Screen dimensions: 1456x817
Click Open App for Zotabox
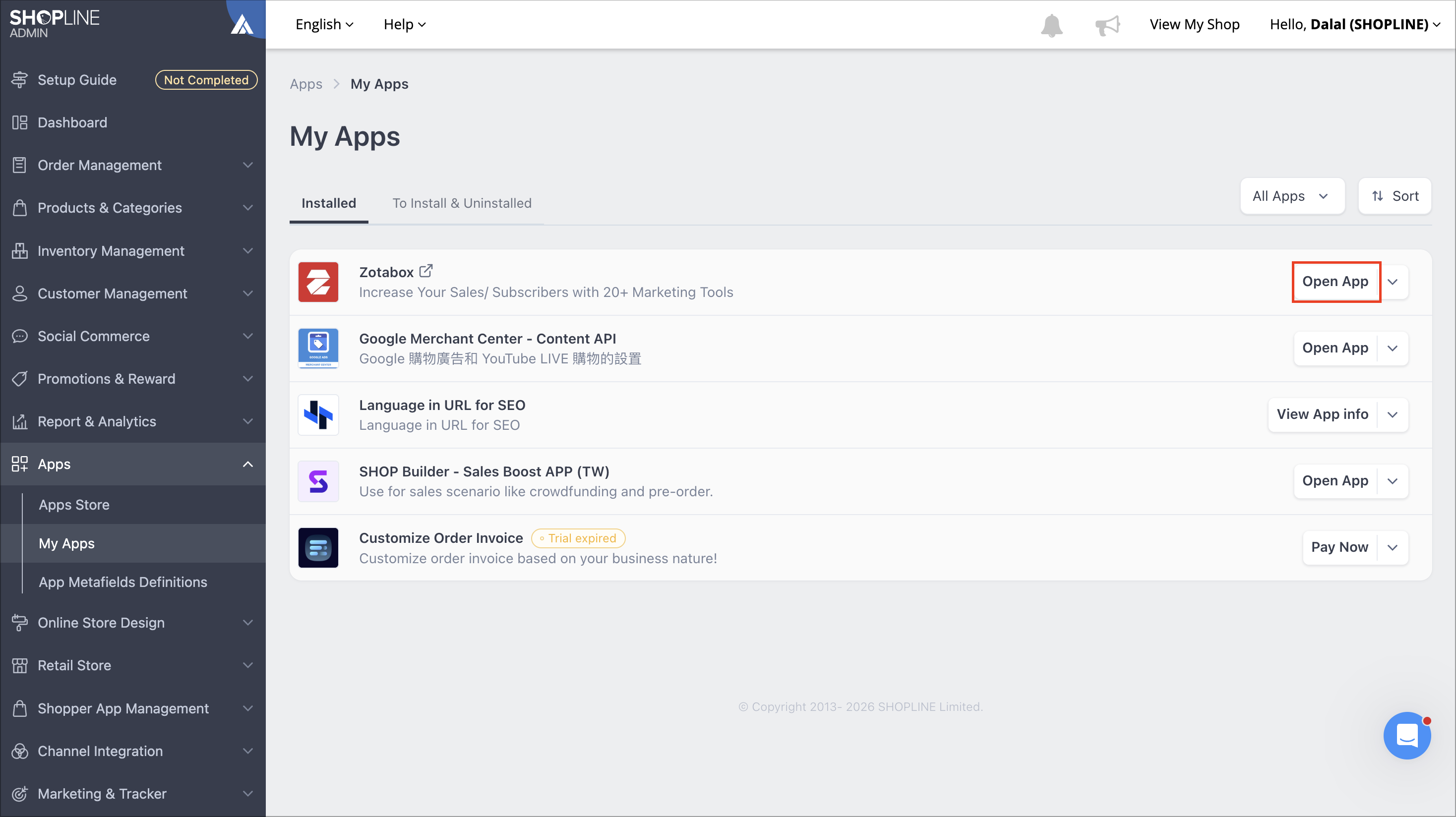click(1335, 282)
